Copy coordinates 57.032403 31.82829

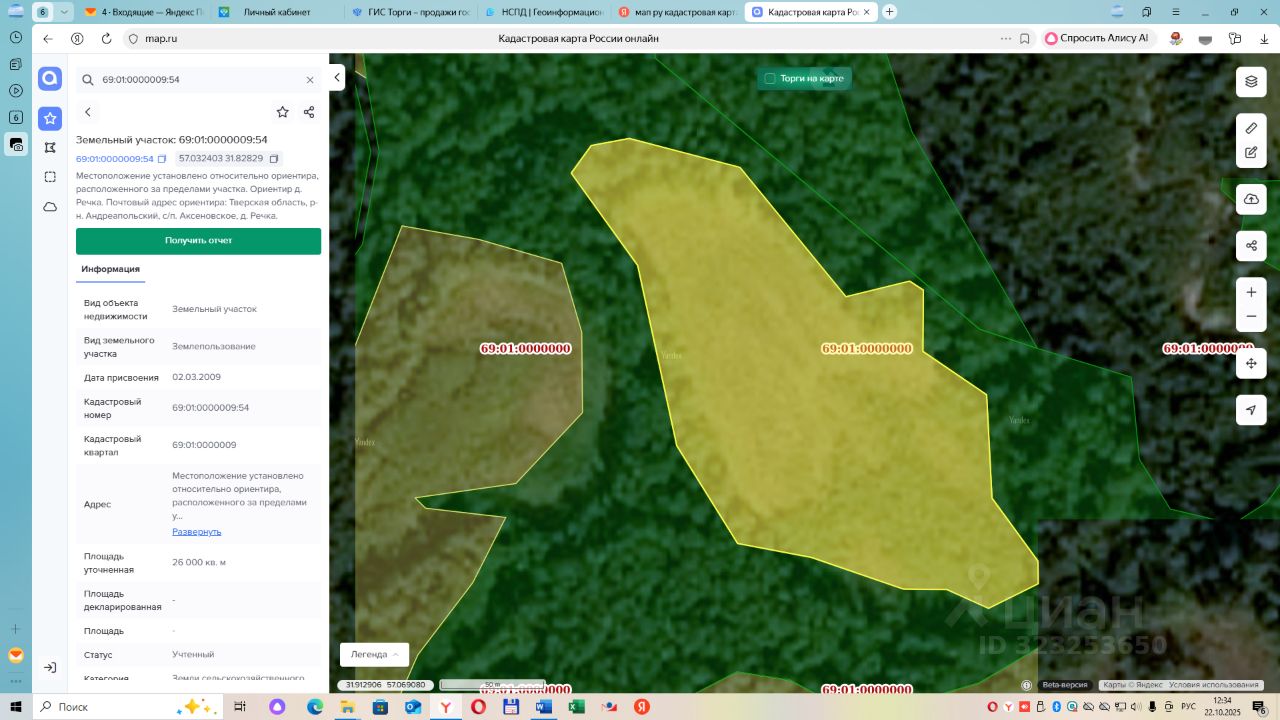click(274, 159)
